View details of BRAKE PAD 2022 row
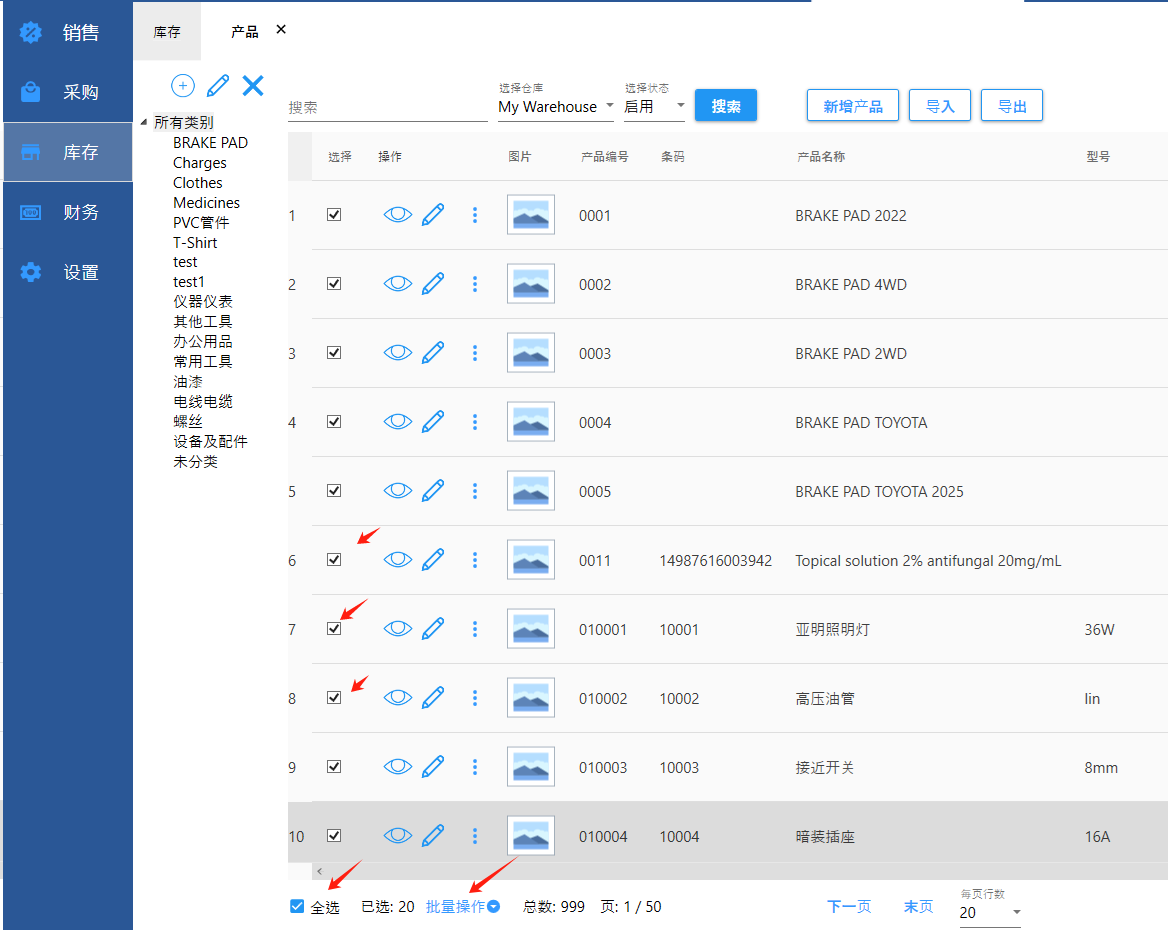The width and height of the screenshot is (1168, 930). 398,215
